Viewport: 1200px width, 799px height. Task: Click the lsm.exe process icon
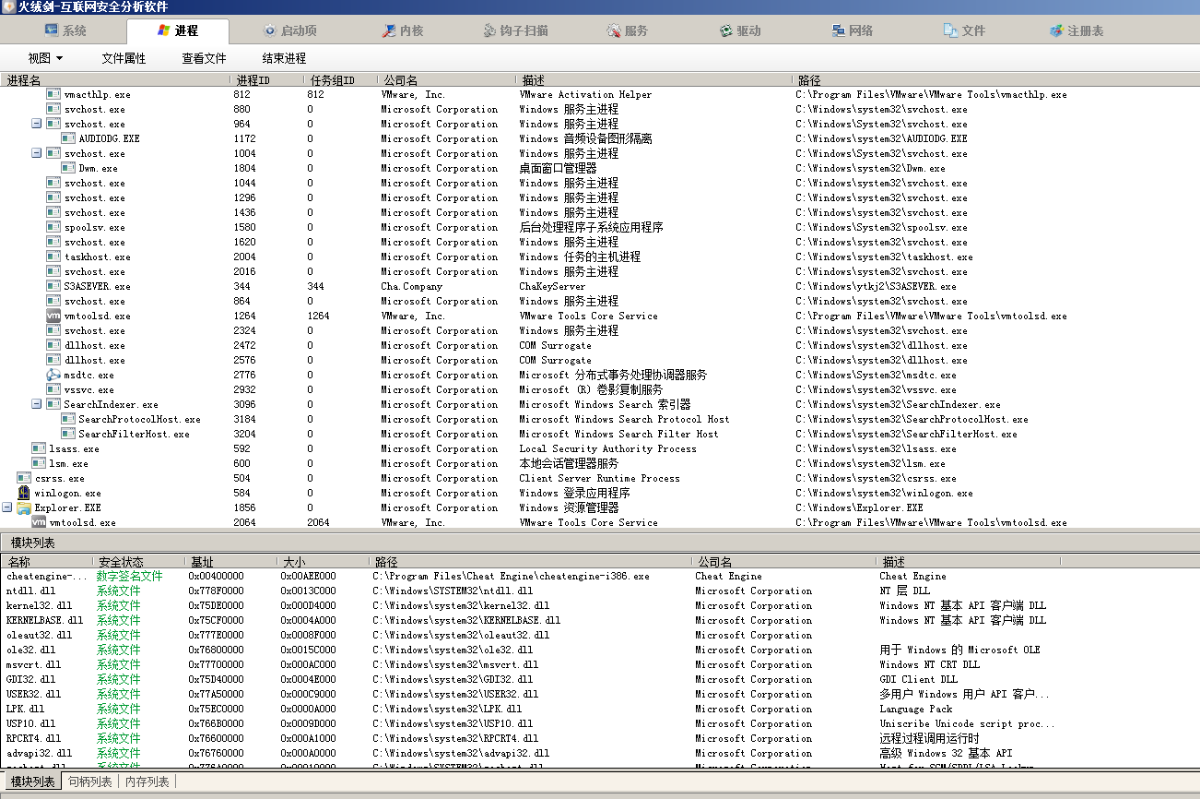point(38,464)
